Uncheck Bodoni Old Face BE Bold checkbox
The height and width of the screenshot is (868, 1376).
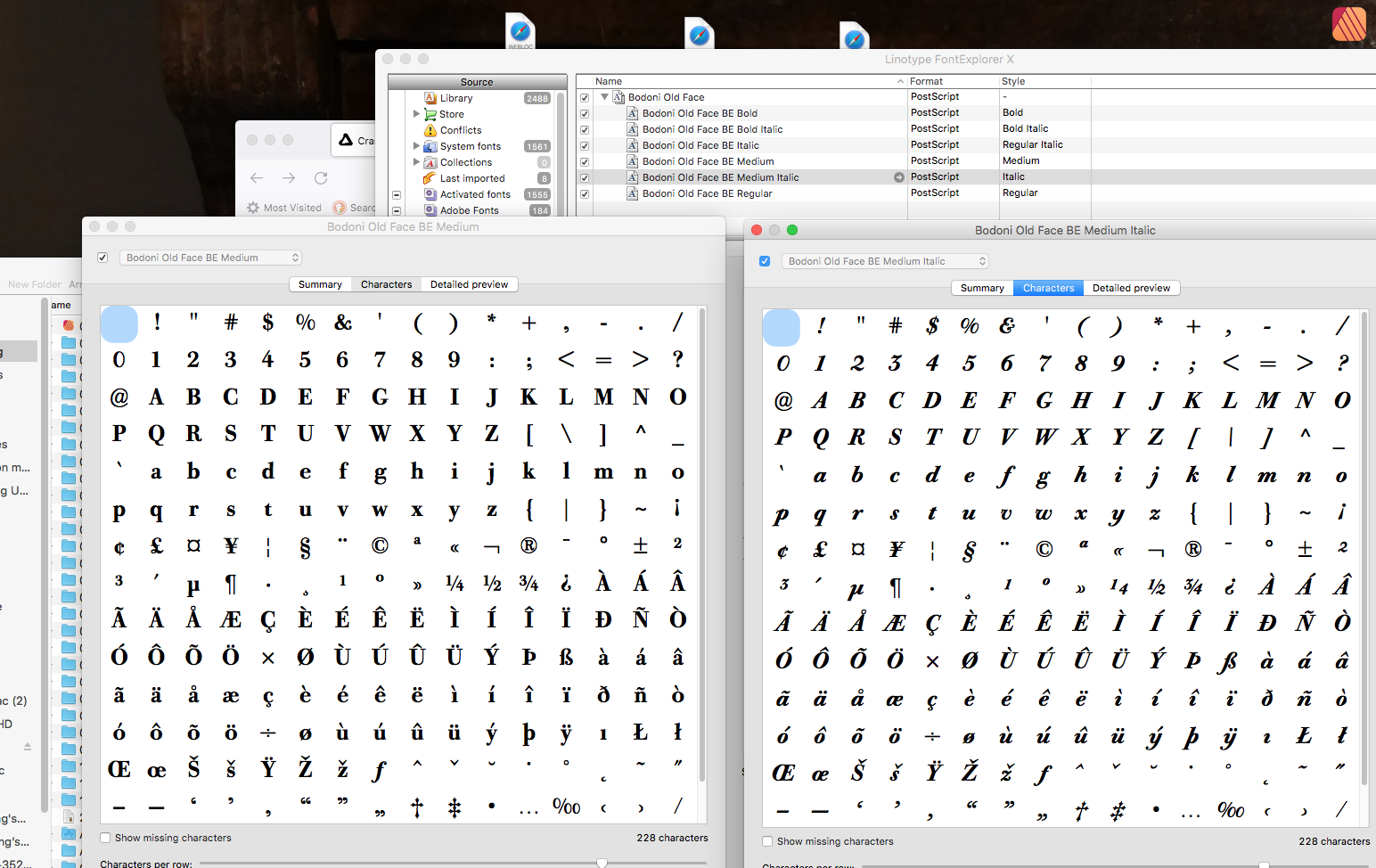click(x=585, y=114)
